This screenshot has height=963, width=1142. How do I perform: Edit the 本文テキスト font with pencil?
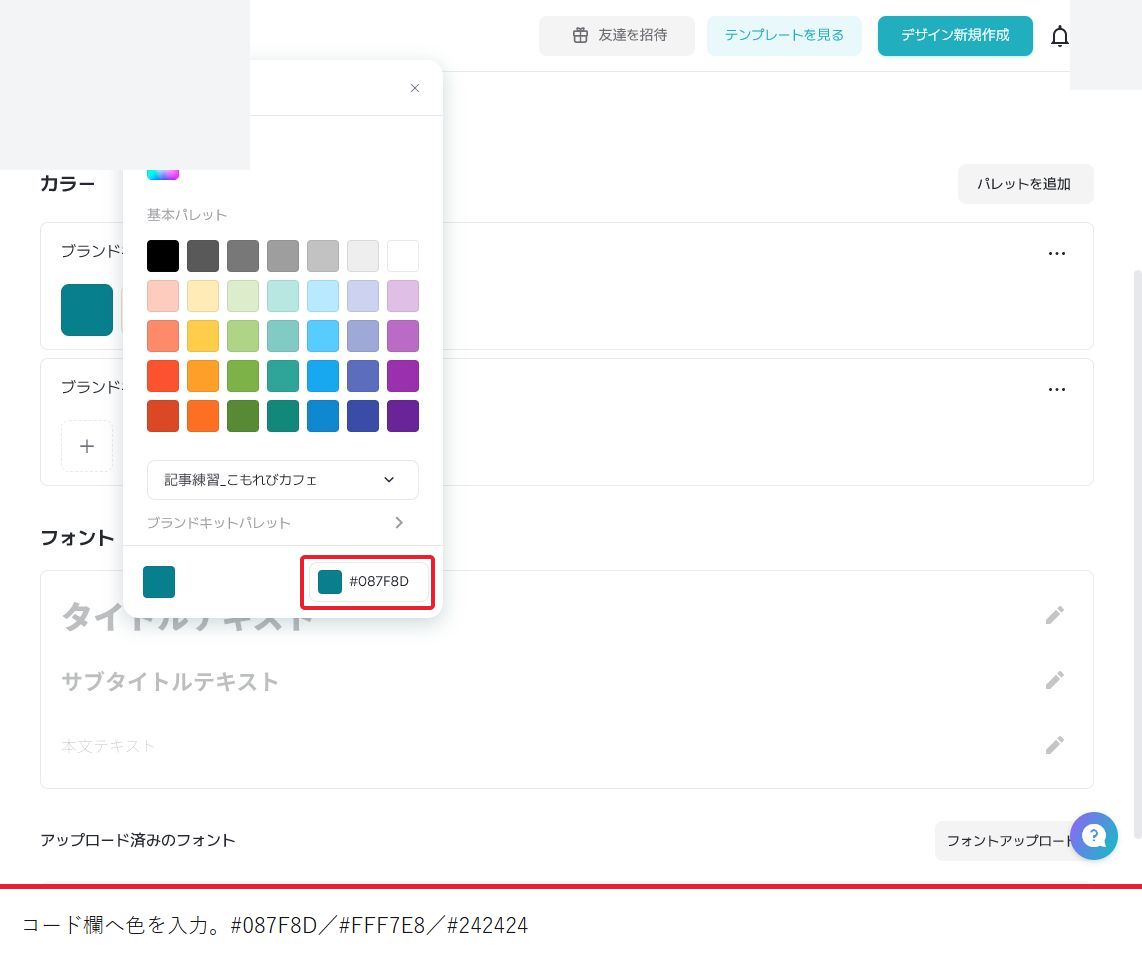click(x=1054, y=745)
